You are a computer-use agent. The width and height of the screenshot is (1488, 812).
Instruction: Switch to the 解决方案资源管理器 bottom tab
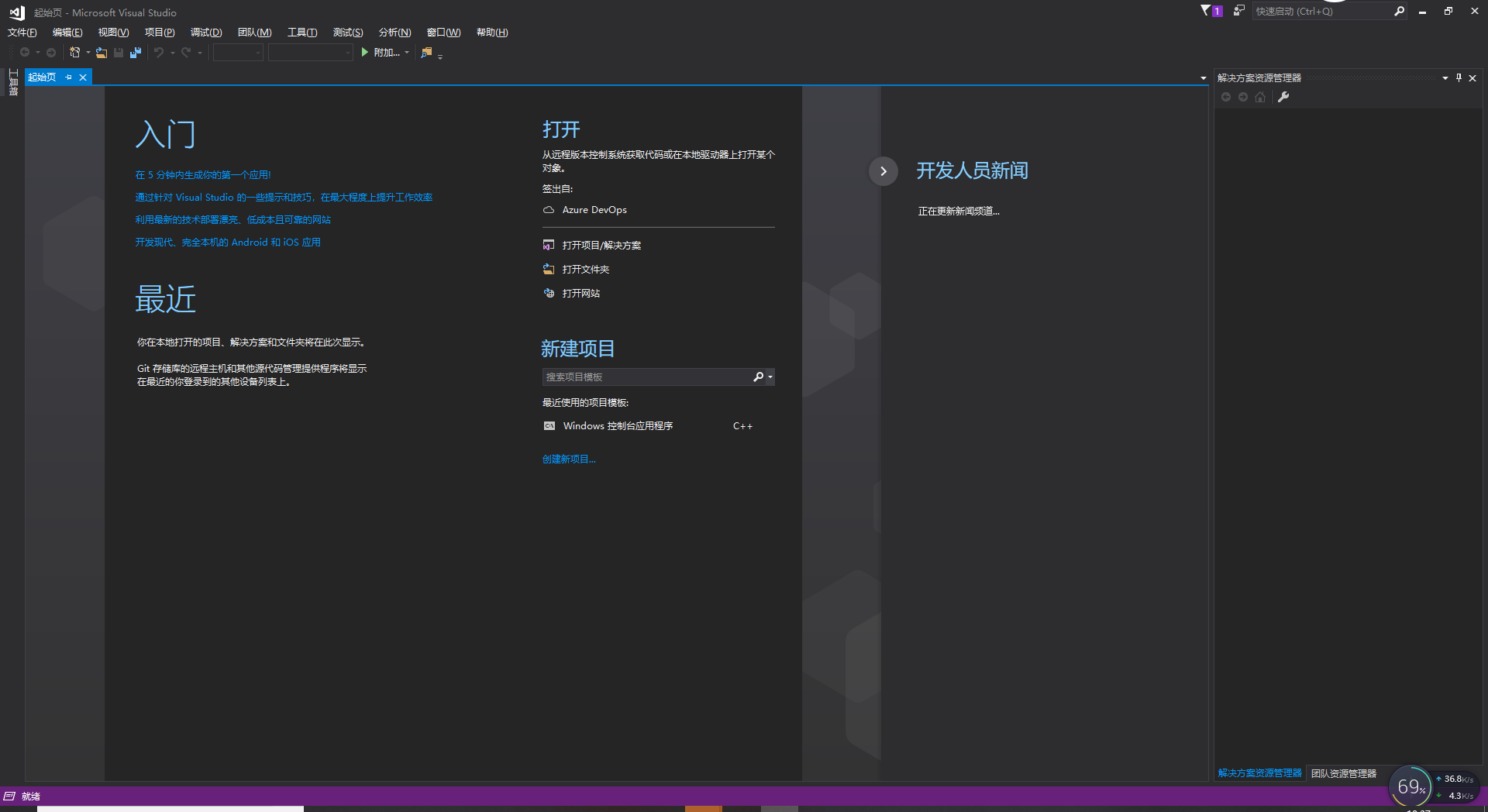coord(1259,773)
